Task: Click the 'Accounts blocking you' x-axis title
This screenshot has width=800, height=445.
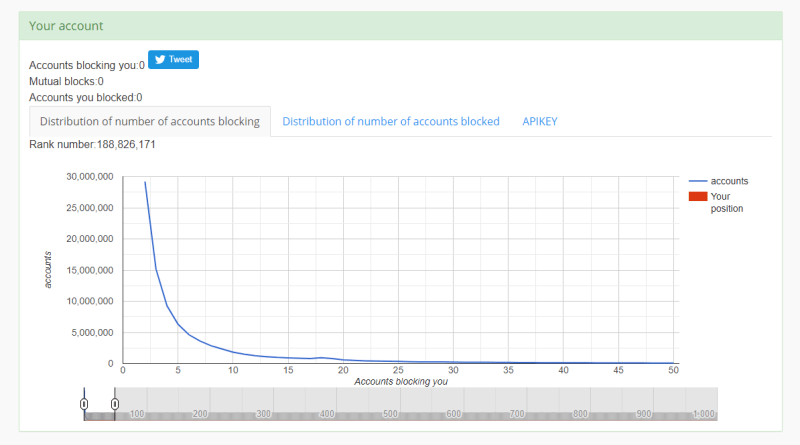Action: 398,381
